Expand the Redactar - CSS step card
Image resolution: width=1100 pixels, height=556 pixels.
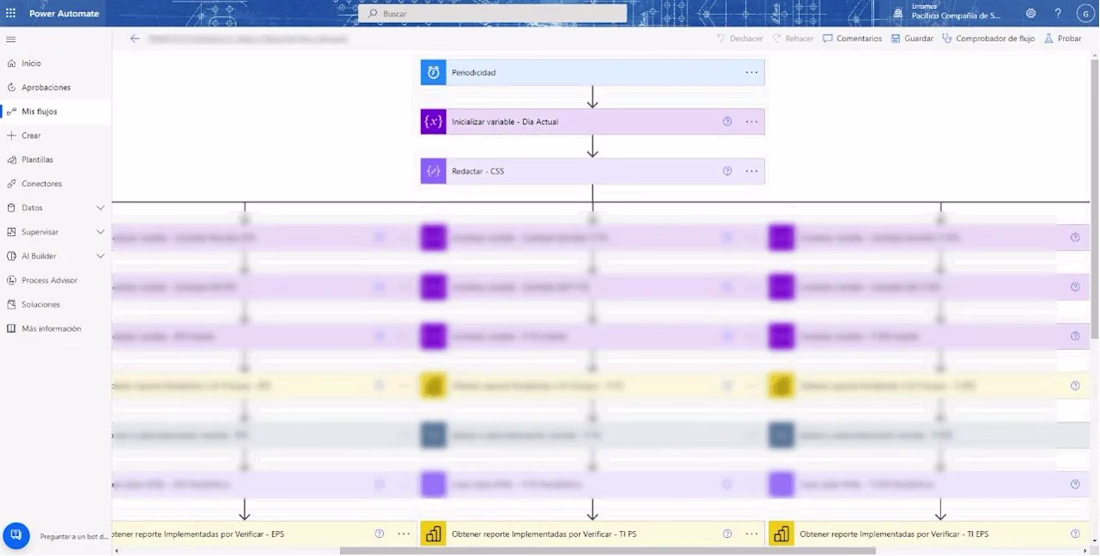coord(593,171)
